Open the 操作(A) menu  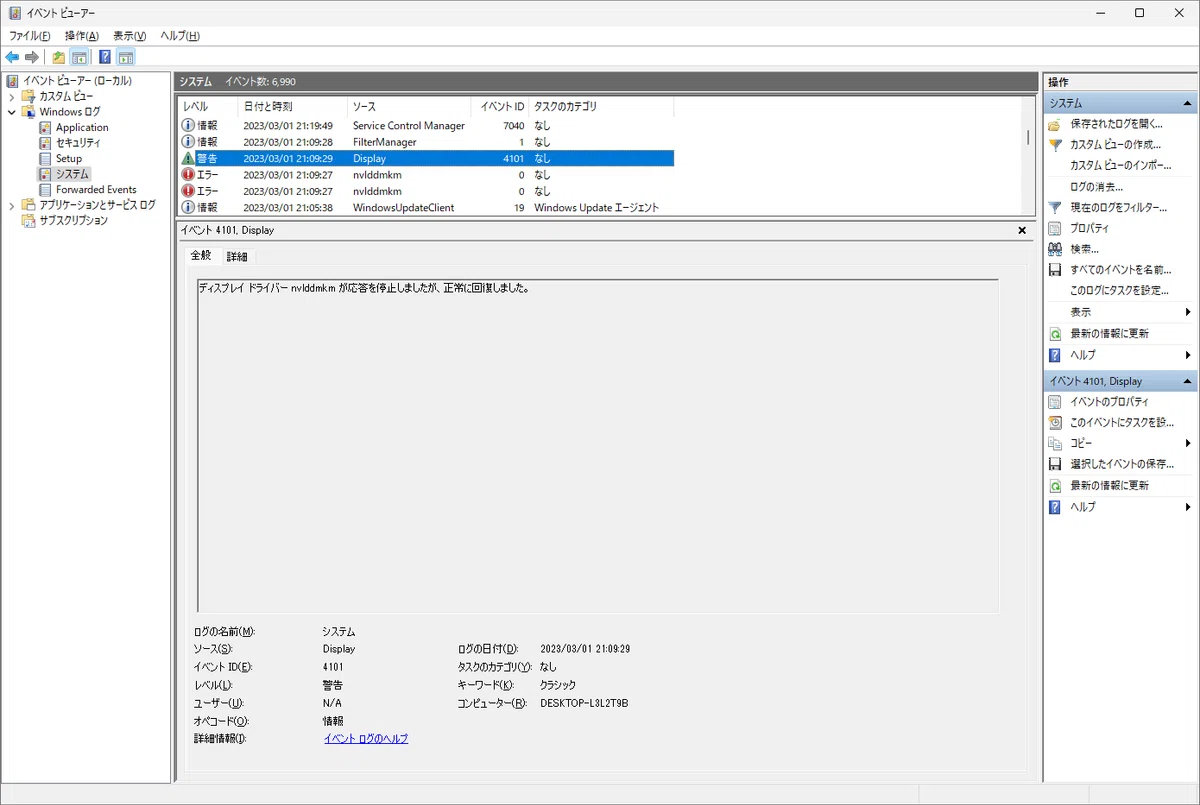(x=82, y=35)
